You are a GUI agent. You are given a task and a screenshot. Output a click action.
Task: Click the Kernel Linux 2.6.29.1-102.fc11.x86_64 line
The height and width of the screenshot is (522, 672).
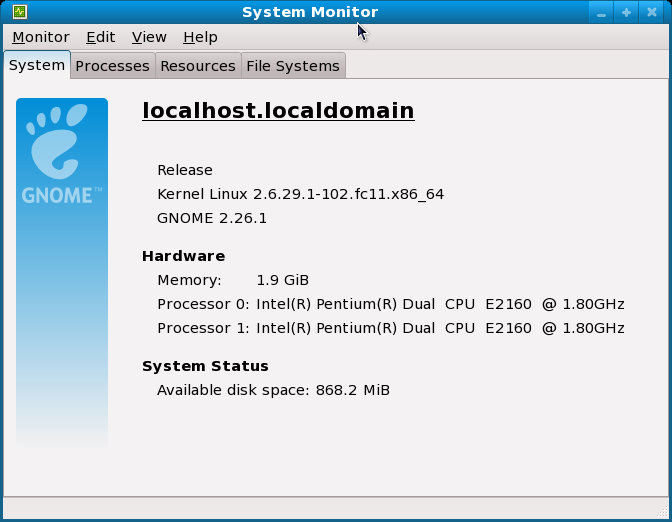click(300, 194)
